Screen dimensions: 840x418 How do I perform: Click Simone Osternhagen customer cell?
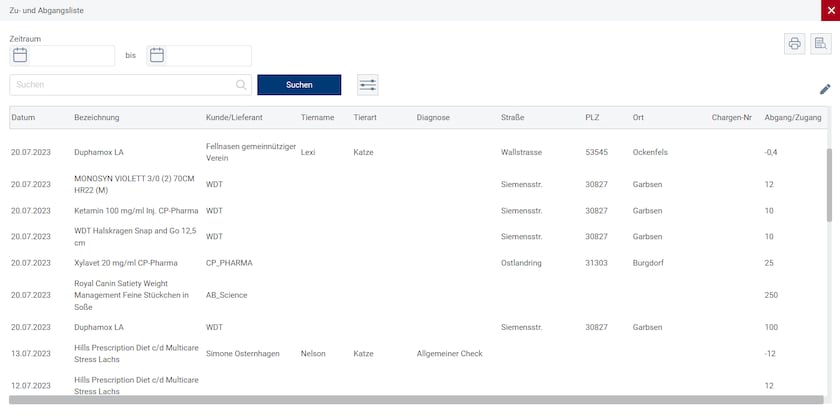[x=243, y=354]
